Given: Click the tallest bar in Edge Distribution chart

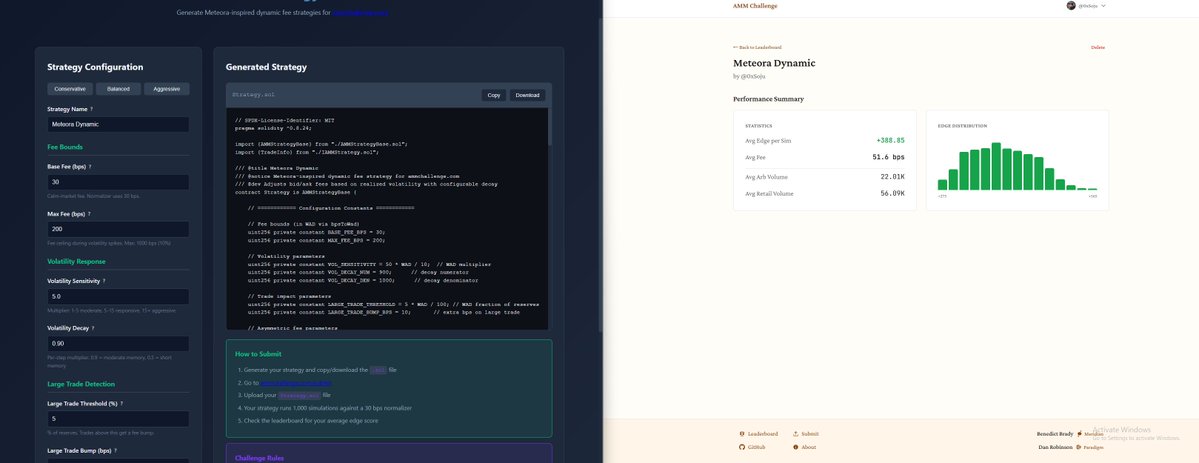Looking at the screenshot, I should tap(996, 166).
